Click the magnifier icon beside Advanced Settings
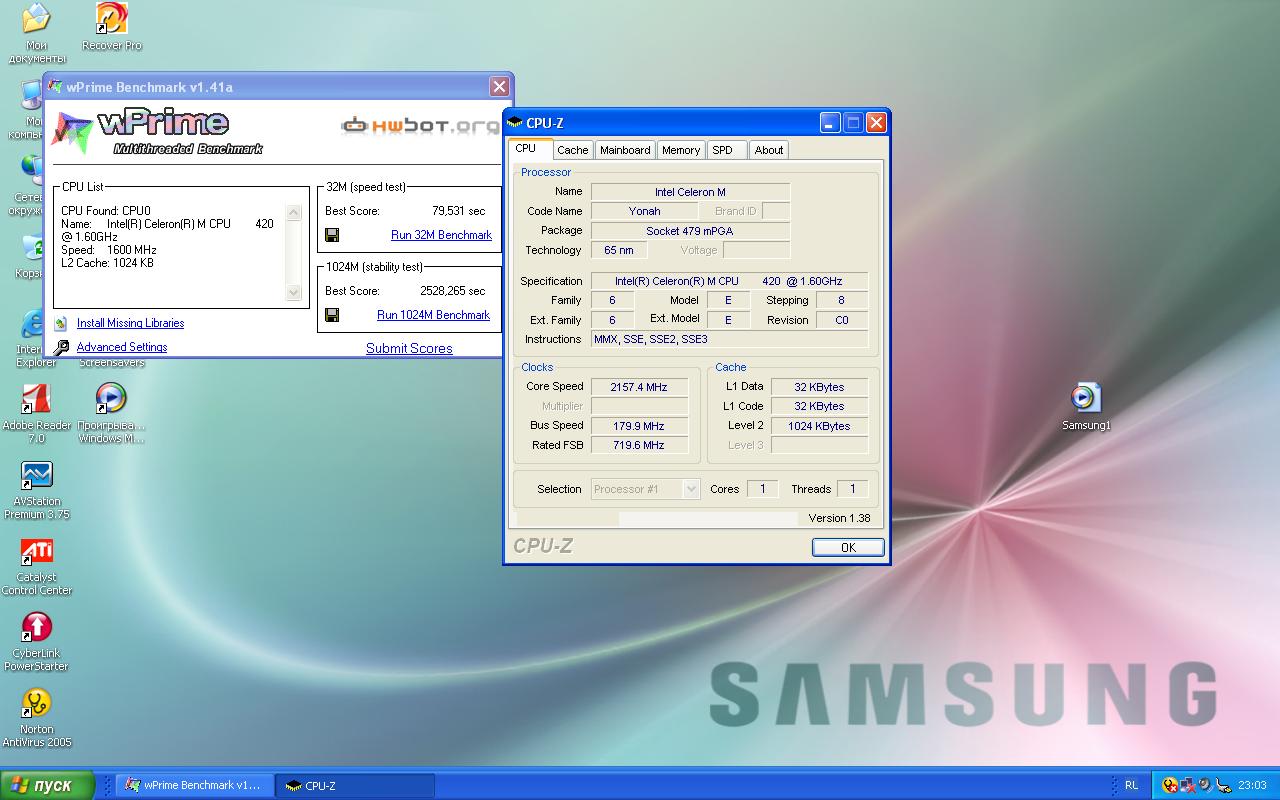 (61, 347)
